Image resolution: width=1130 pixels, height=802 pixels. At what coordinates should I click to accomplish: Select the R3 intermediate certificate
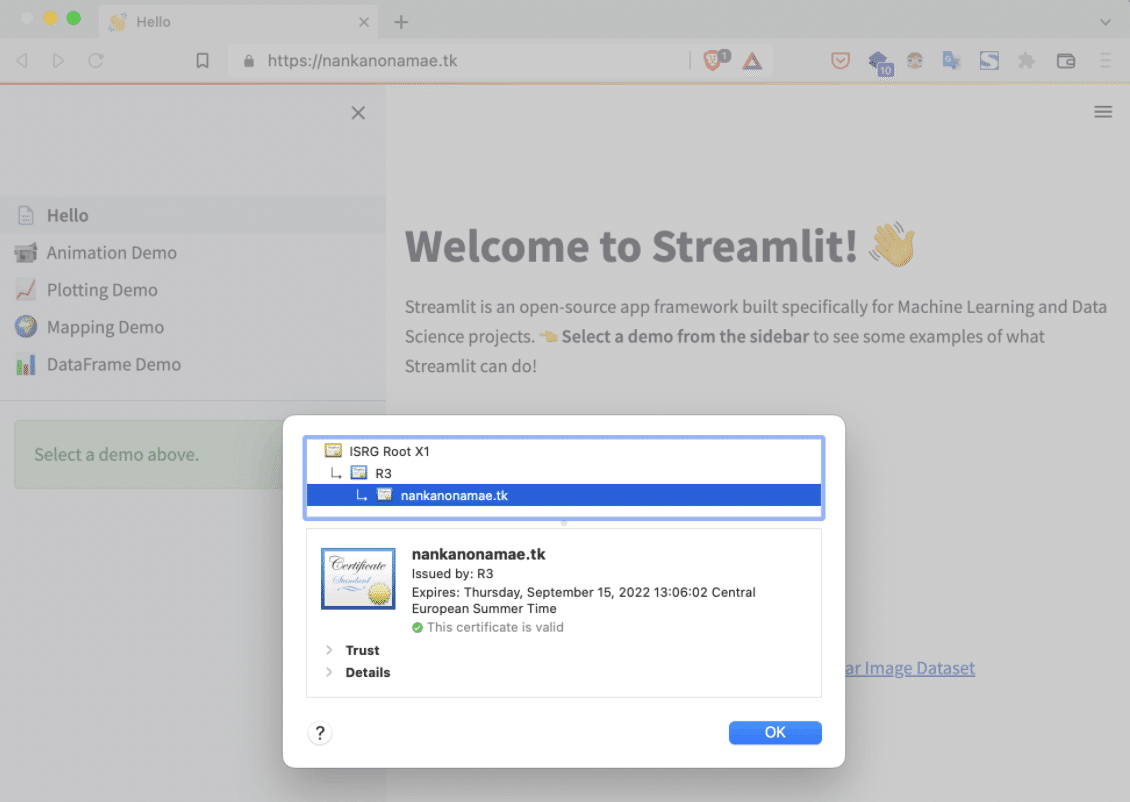tap(564, 473)
